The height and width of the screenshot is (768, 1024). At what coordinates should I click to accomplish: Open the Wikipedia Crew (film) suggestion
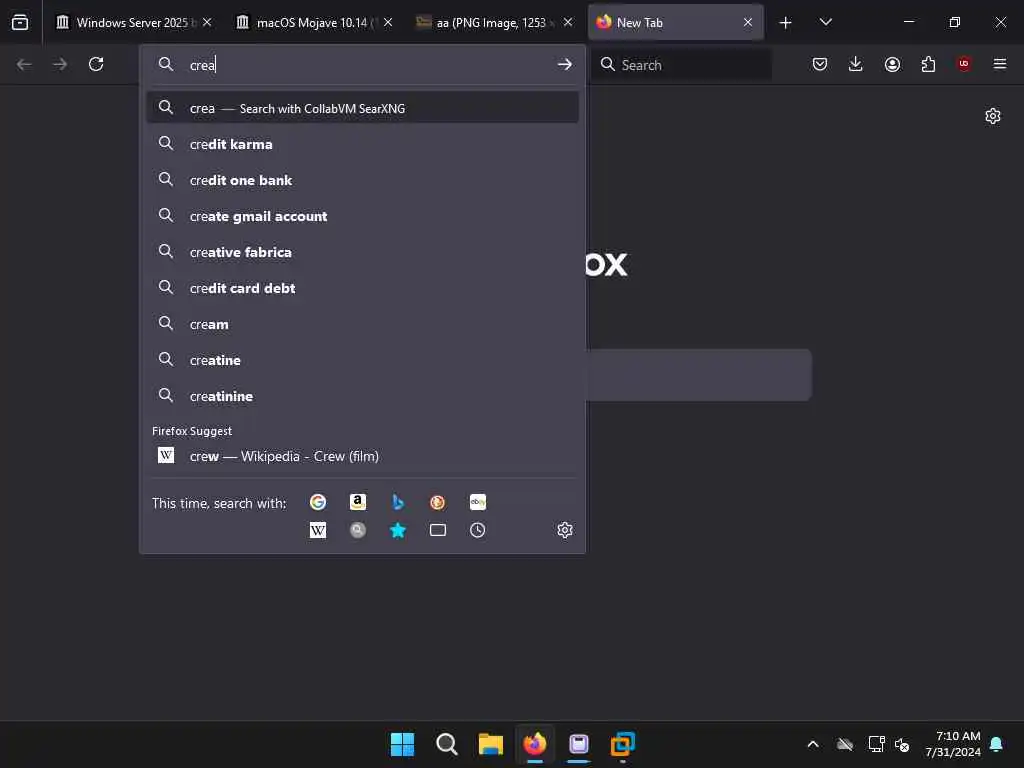363,456
